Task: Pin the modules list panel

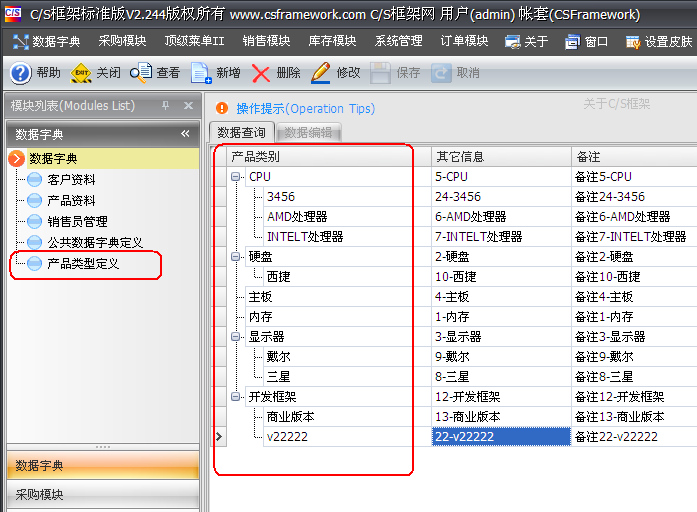Action: (x=165, y=106)
